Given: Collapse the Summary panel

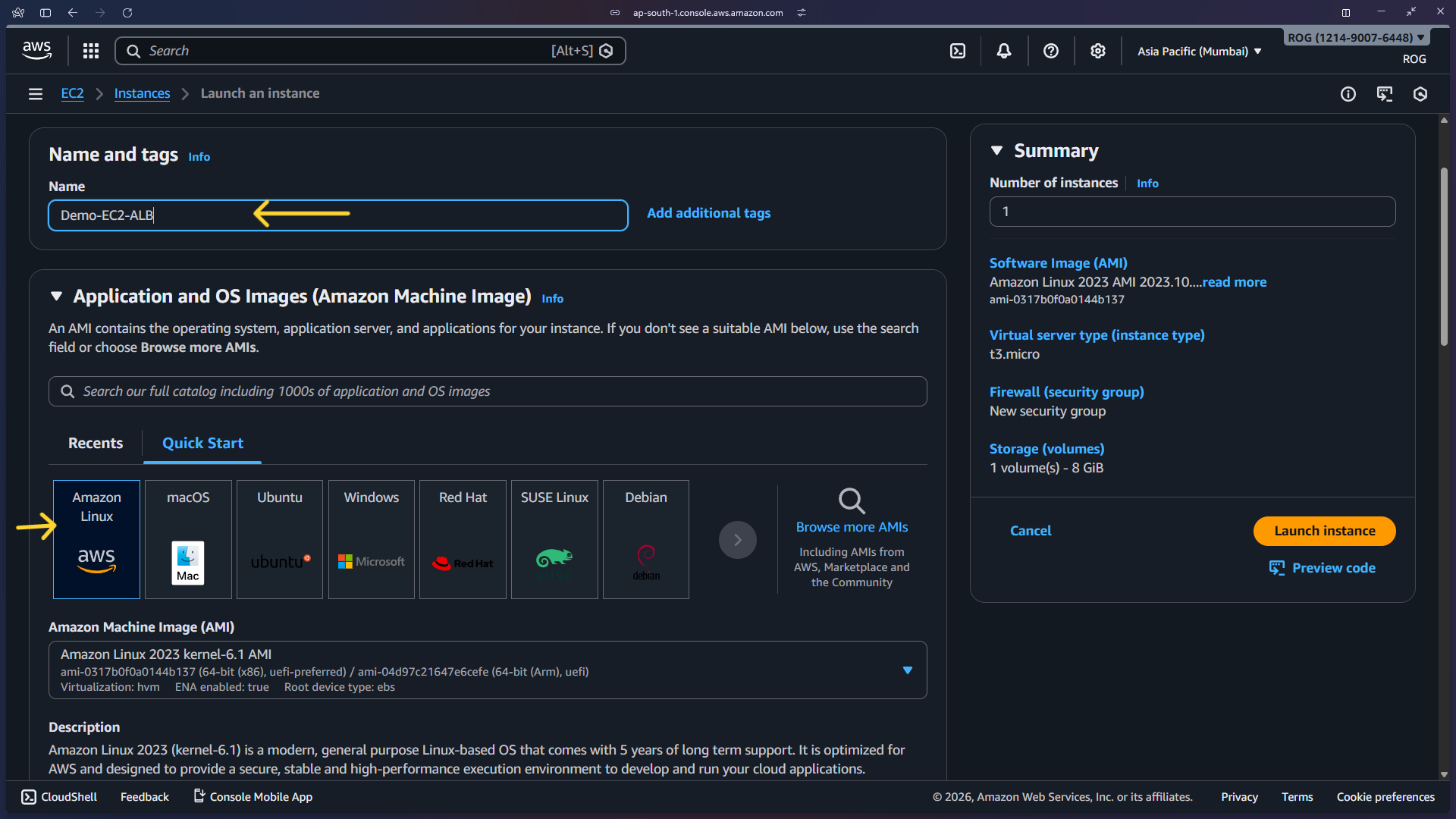Looking at the screenshot, I should point(998,150).
